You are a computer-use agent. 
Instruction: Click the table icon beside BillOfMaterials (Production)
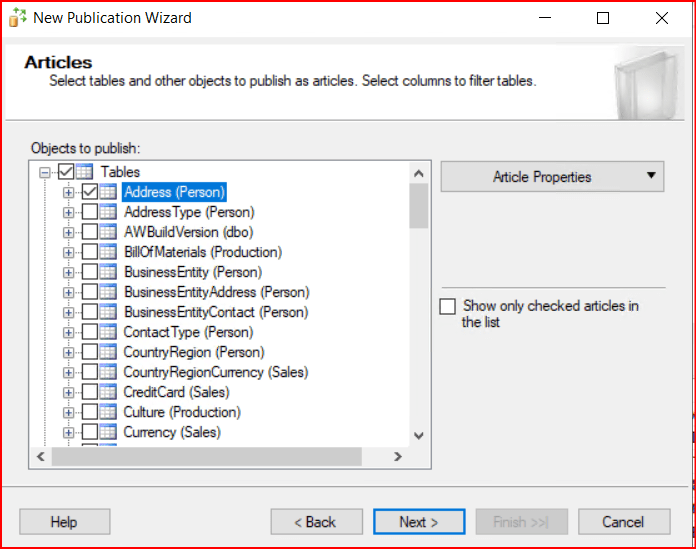[x=108, y=252]
